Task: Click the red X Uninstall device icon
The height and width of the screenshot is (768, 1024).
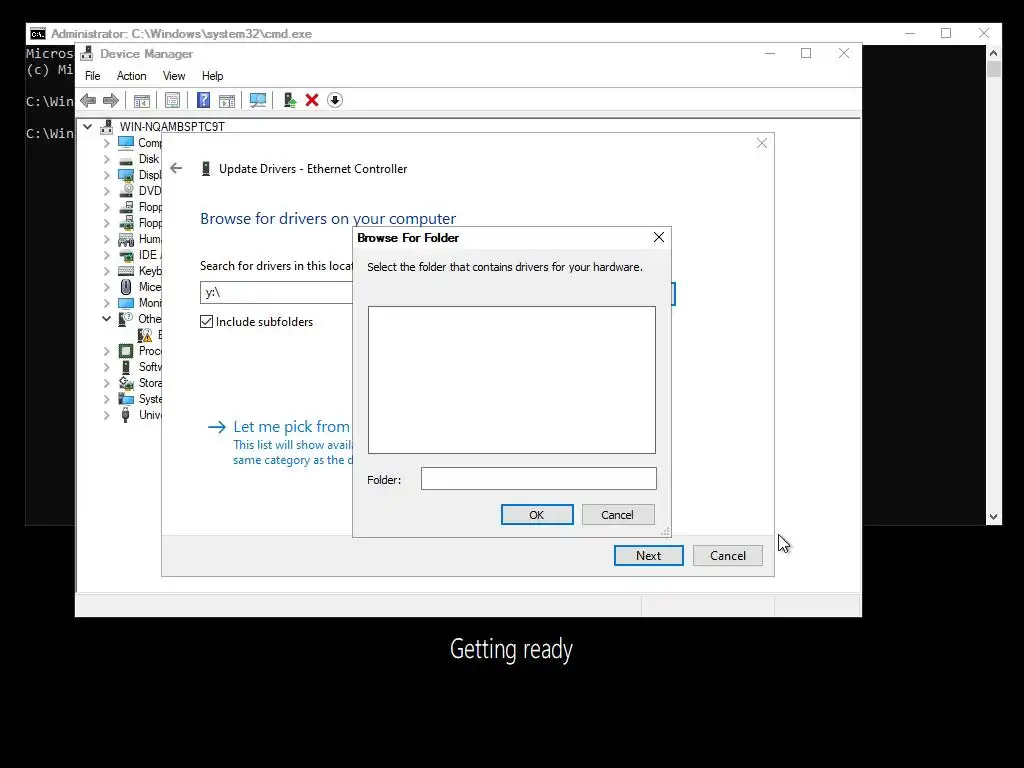Action: [x=312, y=100]
